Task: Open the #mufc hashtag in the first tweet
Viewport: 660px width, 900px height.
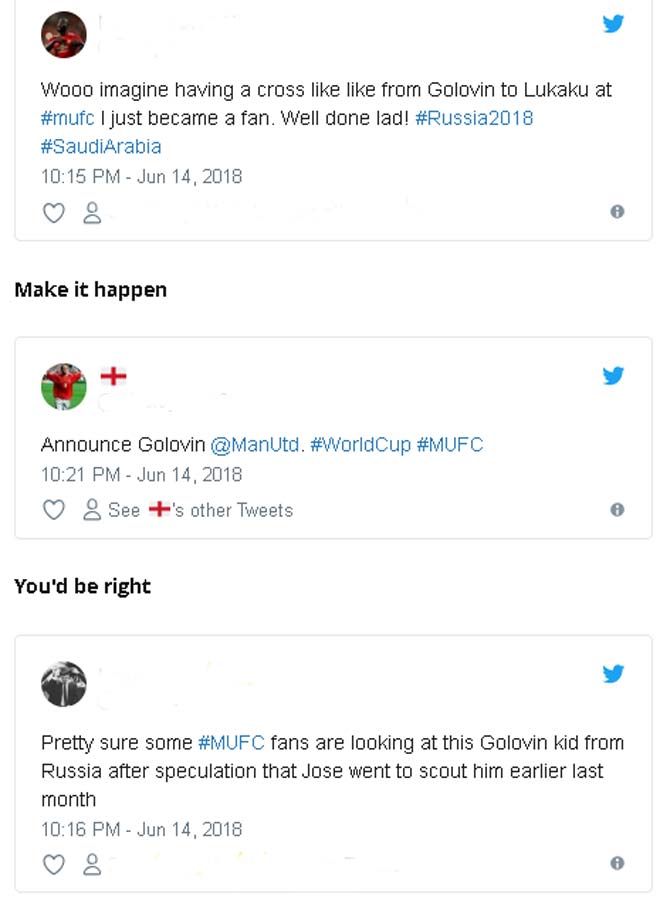Action: (68, 118)
